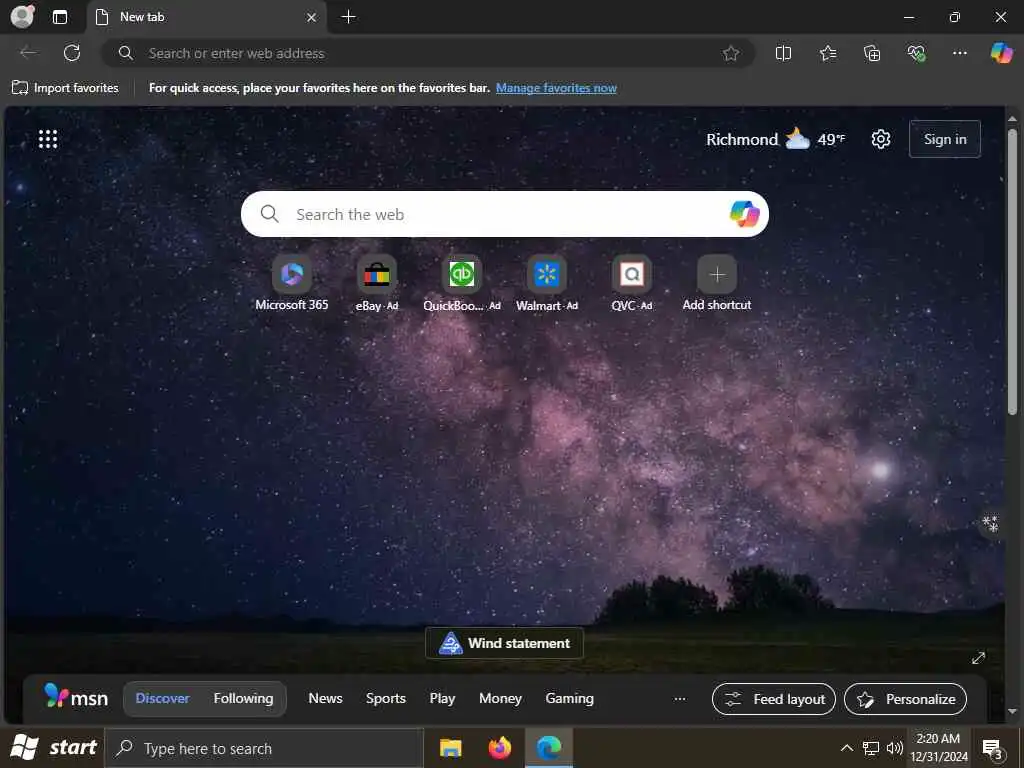Open File Explorer from taskbar
The height and width of the screenshot is (768, 1024).
click(451, 748)
